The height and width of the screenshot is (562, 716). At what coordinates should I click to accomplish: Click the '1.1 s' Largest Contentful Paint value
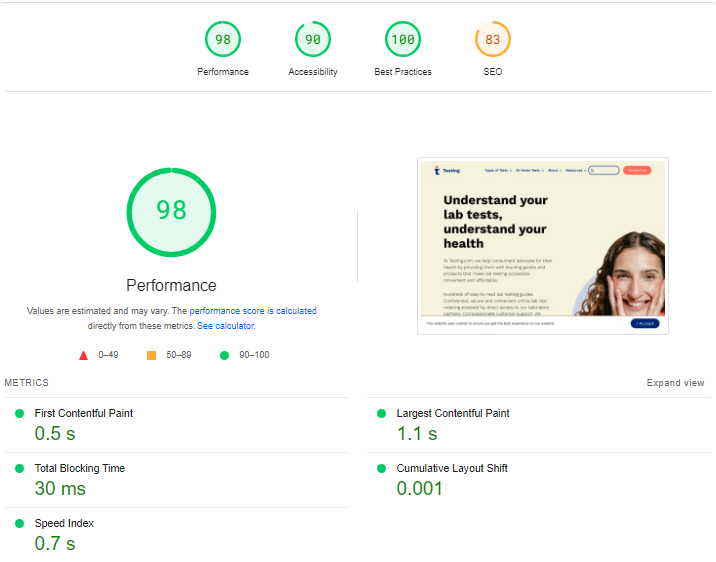(x=417, y=434)
